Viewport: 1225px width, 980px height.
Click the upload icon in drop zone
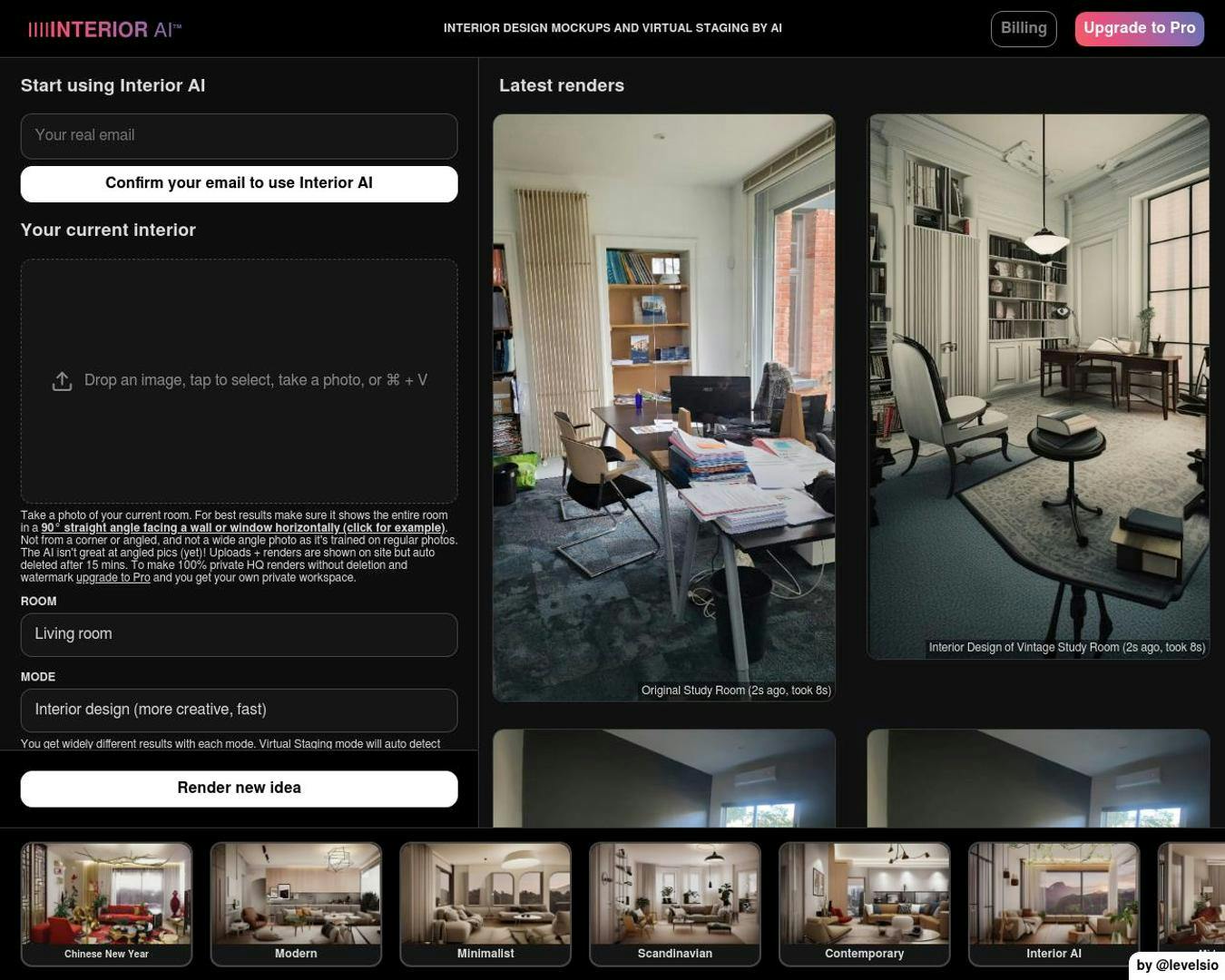click(62, 381)
